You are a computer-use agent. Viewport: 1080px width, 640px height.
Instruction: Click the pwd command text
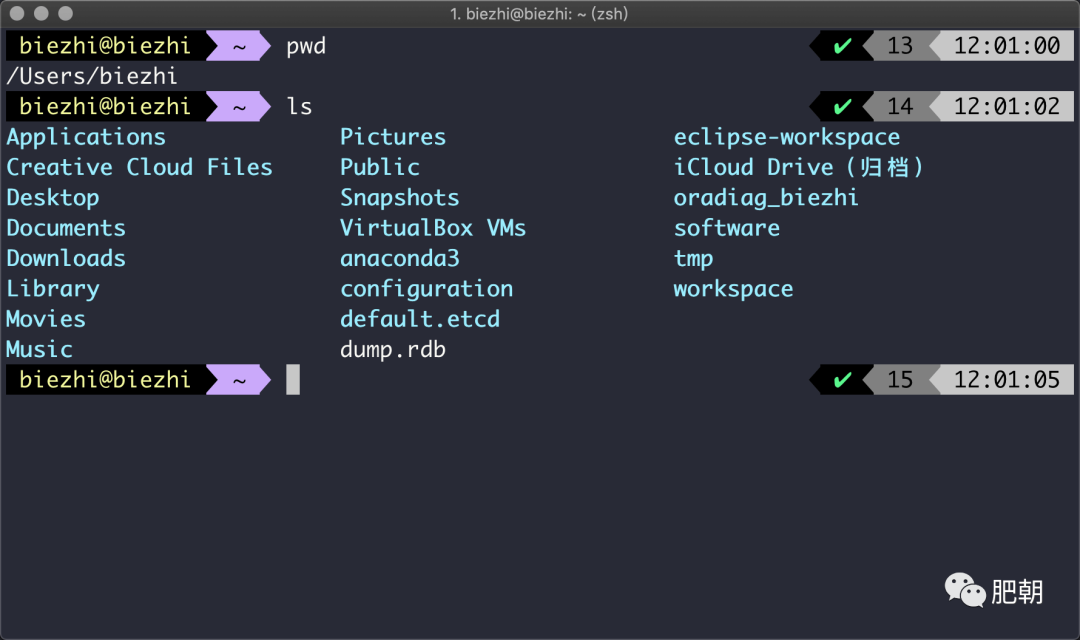pos(306,47)
